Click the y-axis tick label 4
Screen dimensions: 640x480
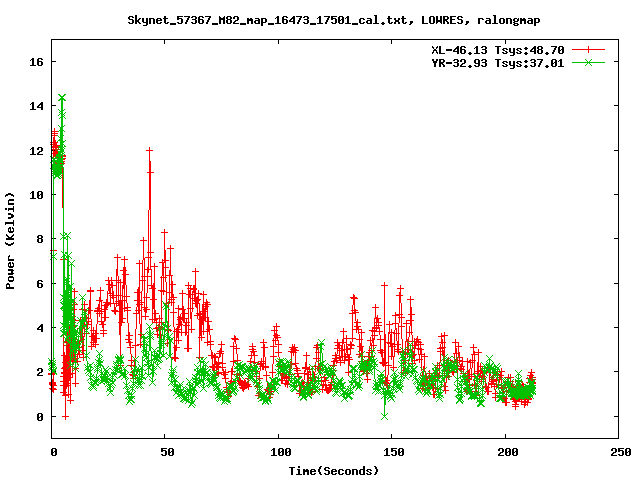(x=40, y=328)
